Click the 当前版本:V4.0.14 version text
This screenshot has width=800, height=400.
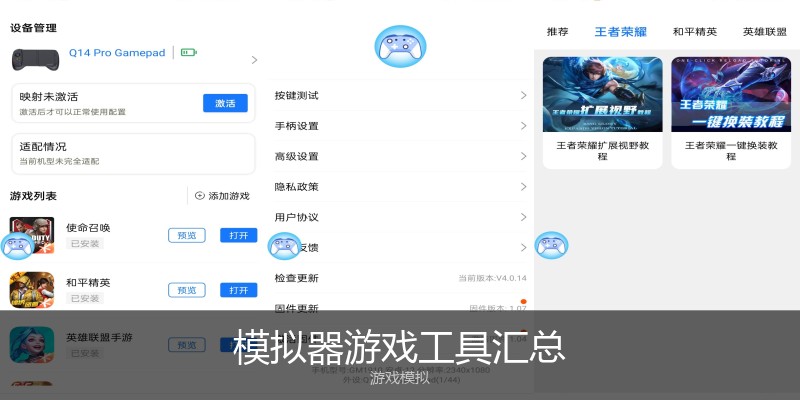492,279
